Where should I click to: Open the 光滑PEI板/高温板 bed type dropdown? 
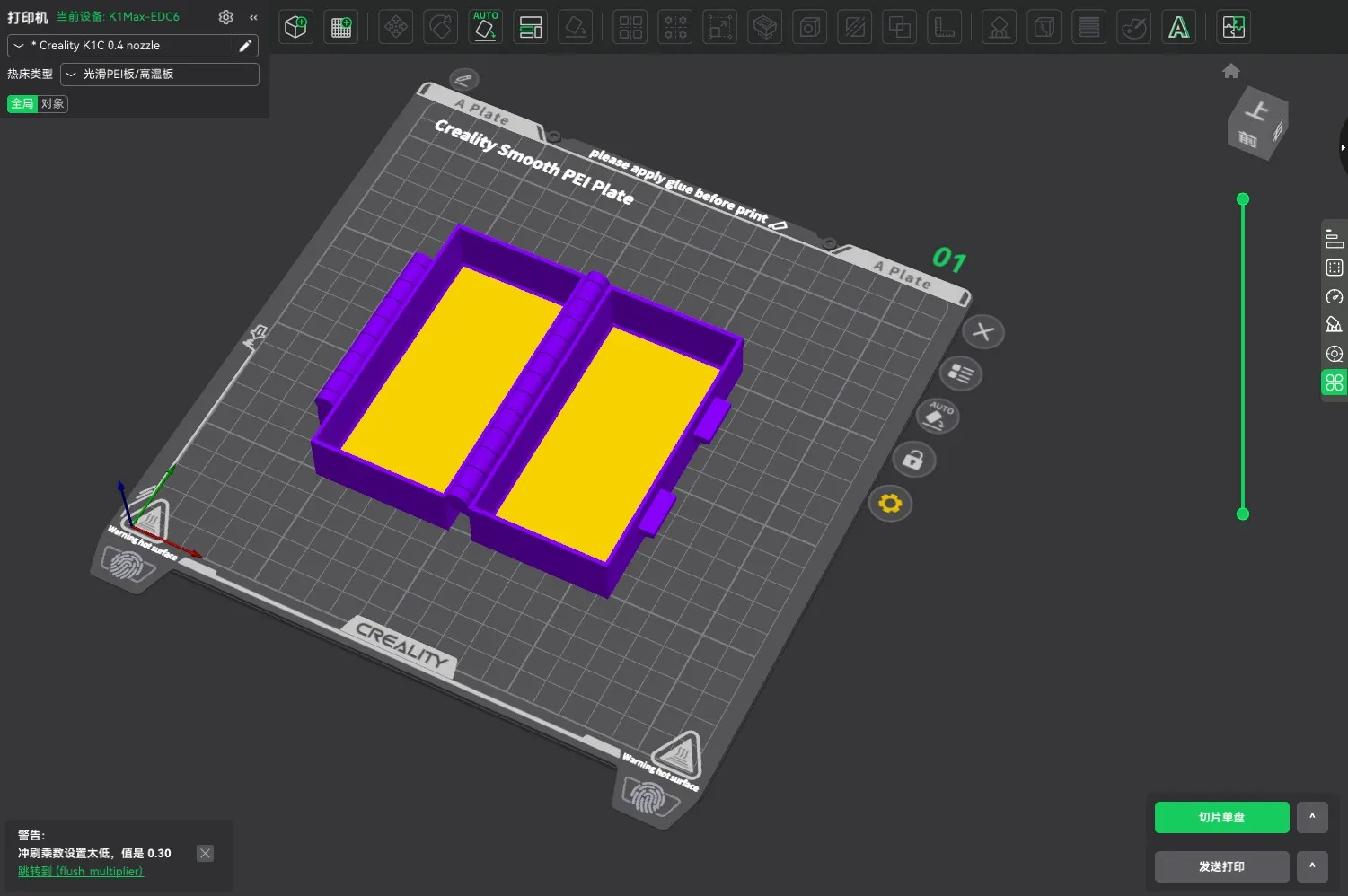click(160, 75)
